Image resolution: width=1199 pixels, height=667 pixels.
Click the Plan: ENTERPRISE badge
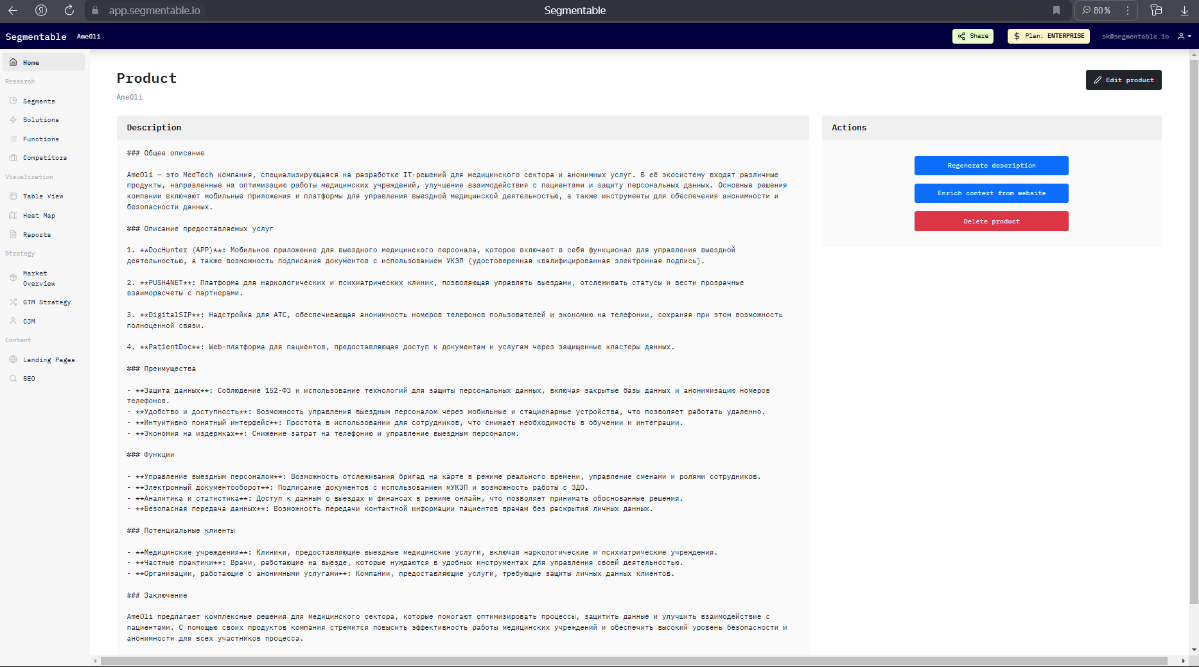[x=1048, y=36]
